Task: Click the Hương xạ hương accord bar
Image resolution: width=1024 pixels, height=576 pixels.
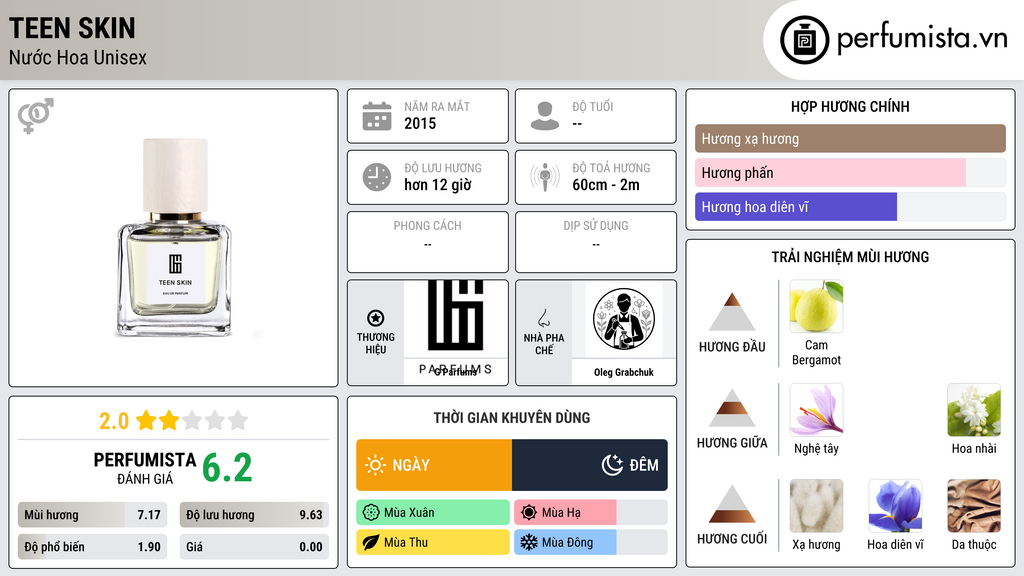Action: tap(850, 138)
